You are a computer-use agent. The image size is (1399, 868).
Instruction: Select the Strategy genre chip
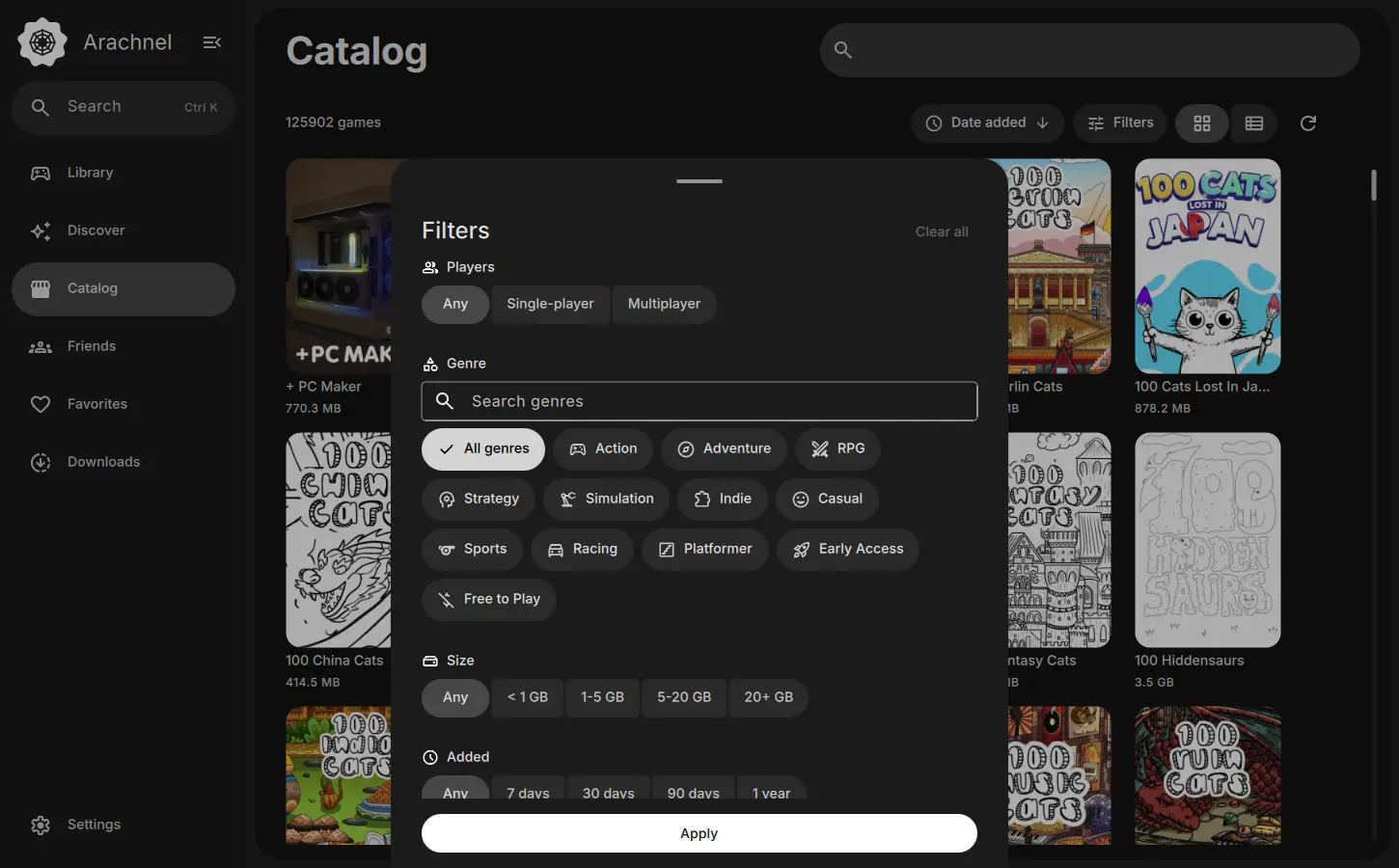coord(479,499)
